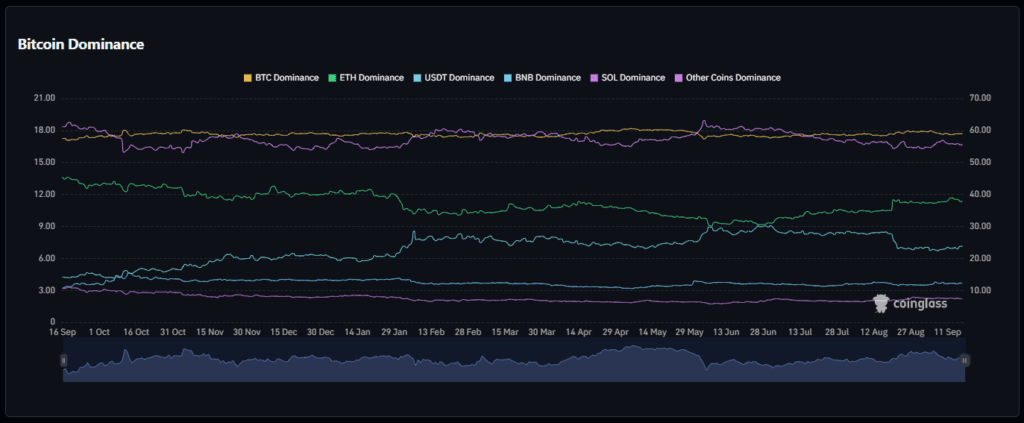Toggle the SOL Dominance legend entry
This screenshot has width=1024, height=423.
[627, 78]
